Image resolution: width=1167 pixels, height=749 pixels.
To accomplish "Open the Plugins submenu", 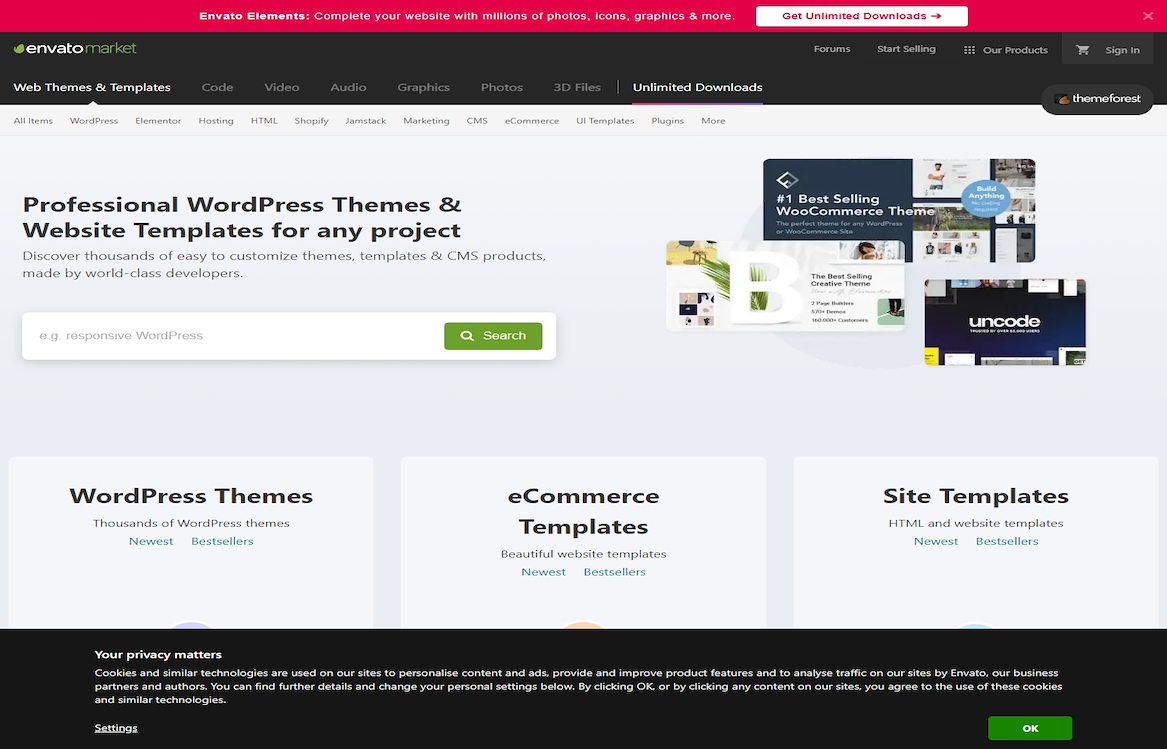I will point(667,121).
